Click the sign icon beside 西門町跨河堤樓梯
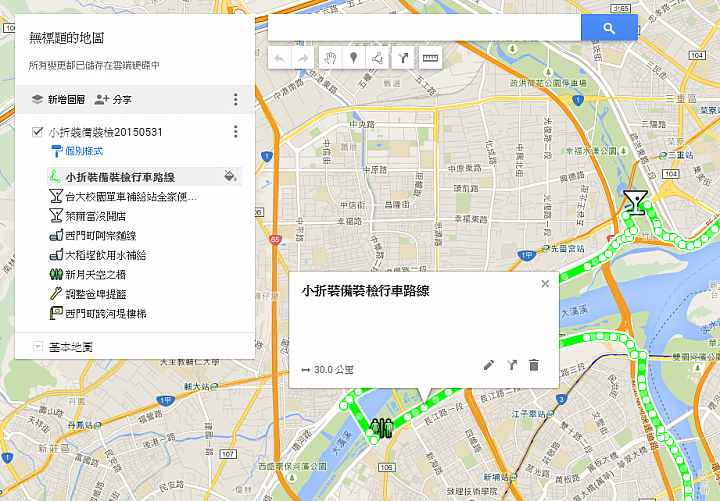 [56, 313]
